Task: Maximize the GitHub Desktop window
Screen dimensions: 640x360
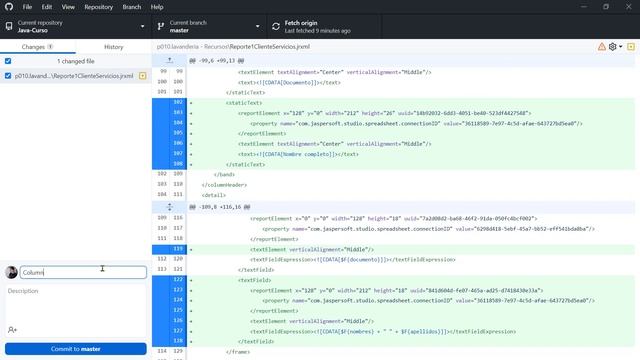Action: click(x=606, y=7)
